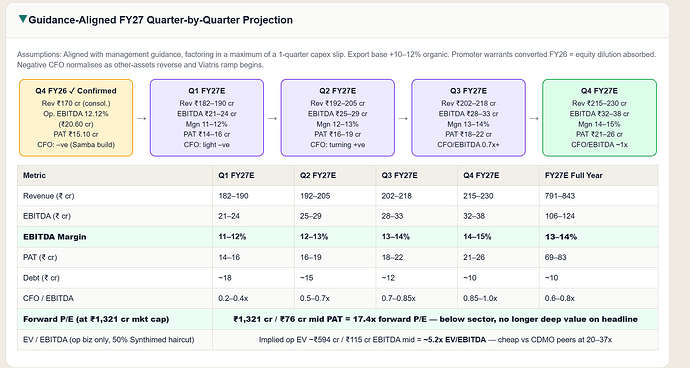
Task: Click the full-year PAT value 69–83
Action: 555,257
